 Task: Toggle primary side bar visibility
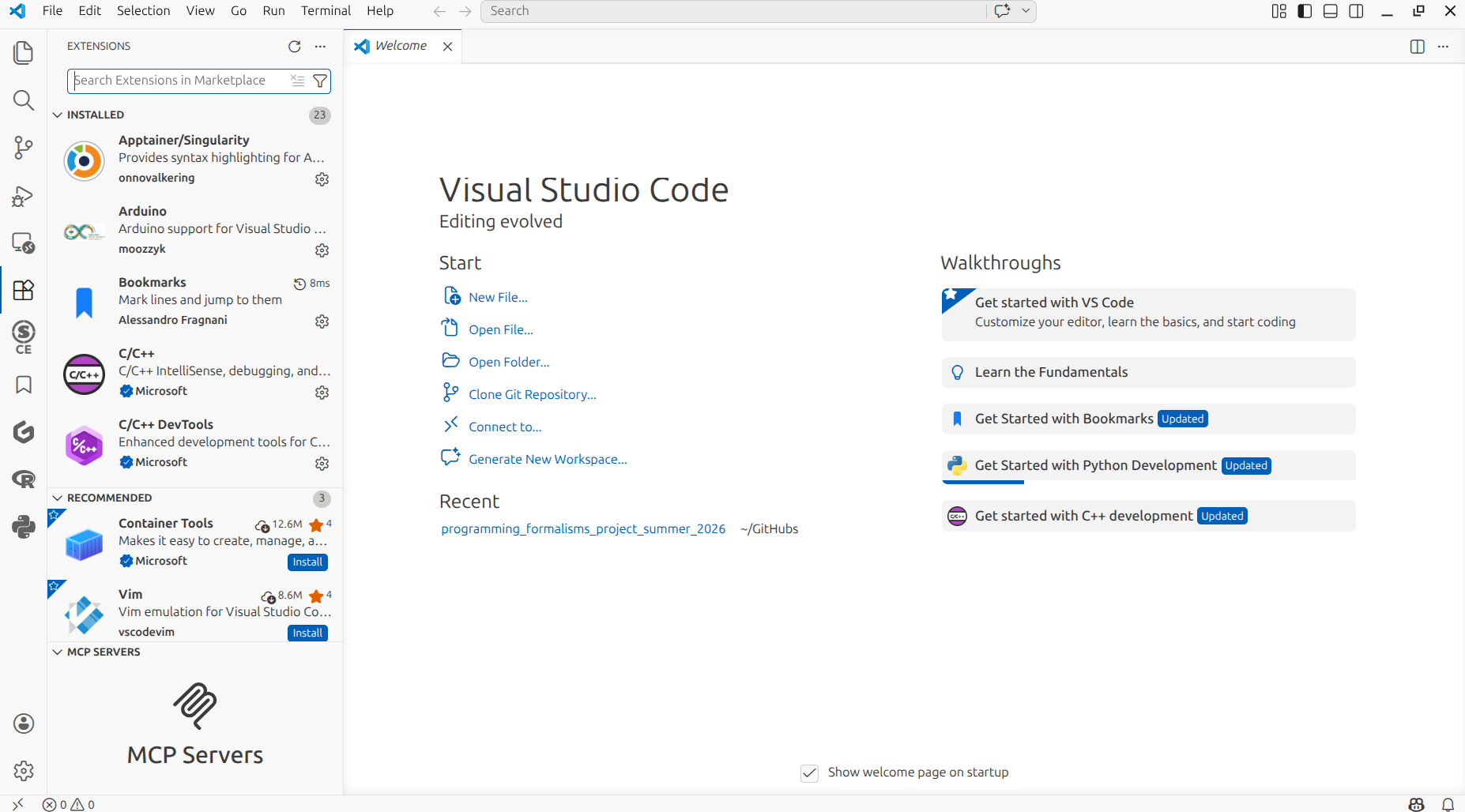1305,11
